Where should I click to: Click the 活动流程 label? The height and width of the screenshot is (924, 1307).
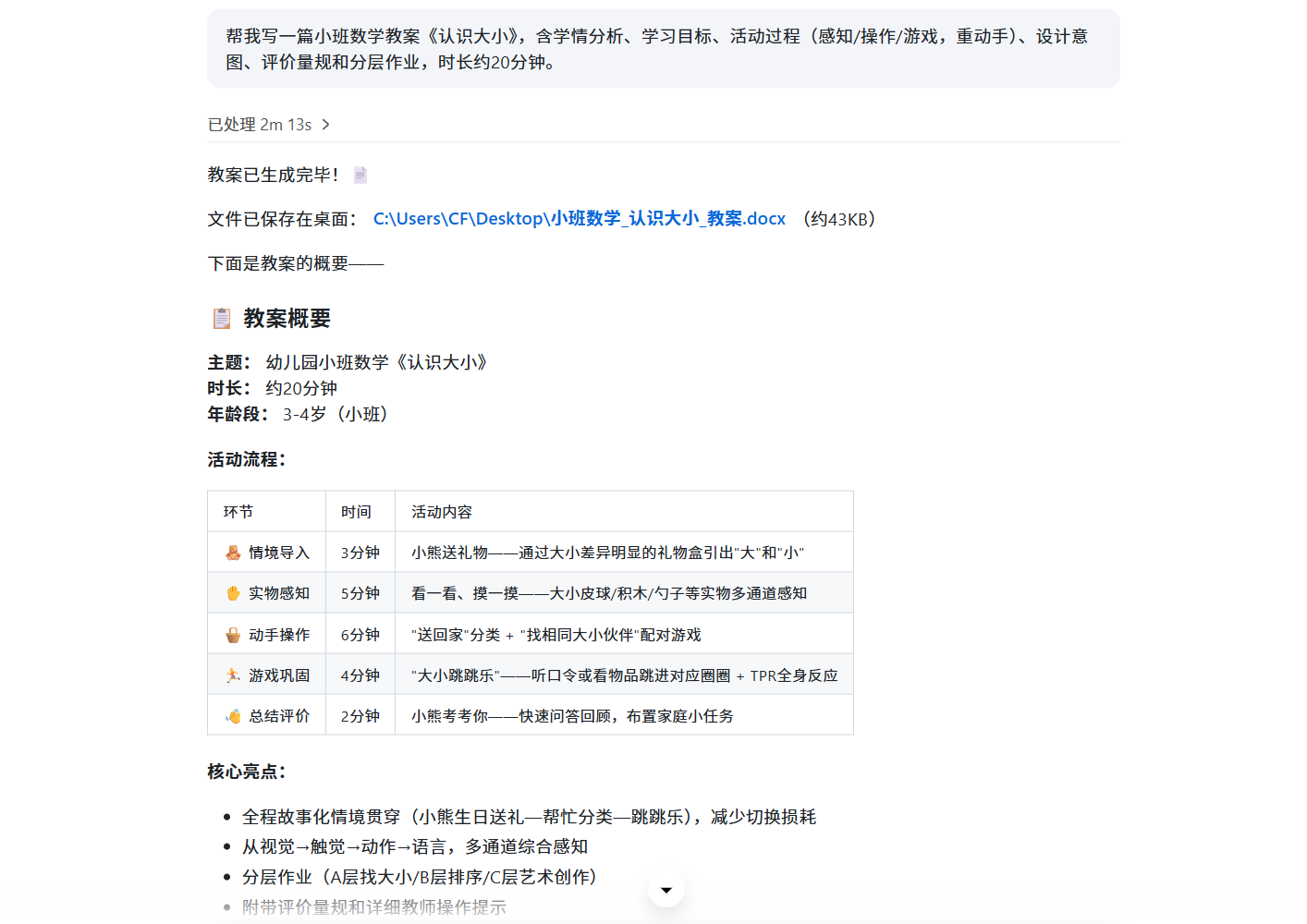click(247, 459)
